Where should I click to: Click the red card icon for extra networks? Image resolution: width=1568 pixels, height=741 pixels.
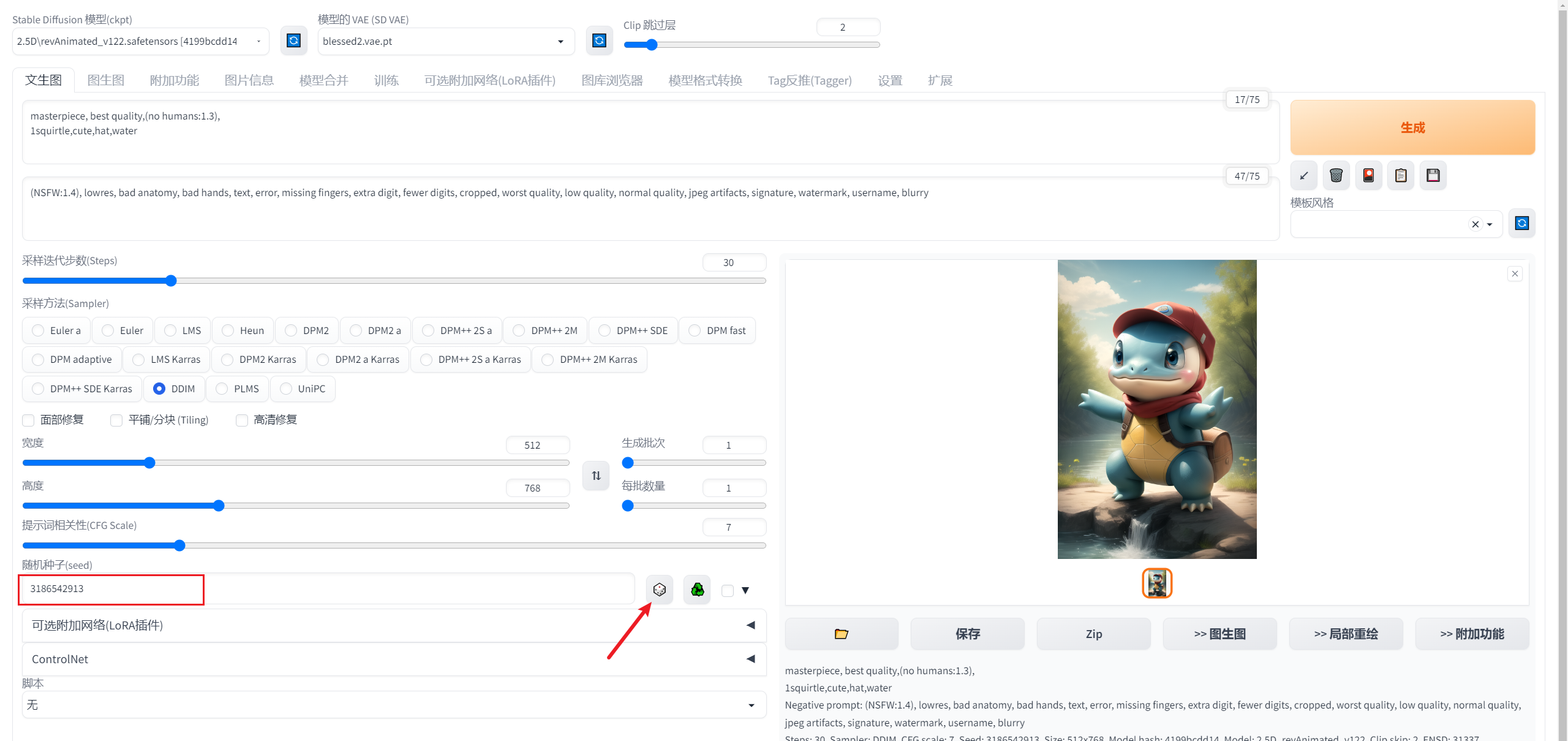click(1369, 176)
